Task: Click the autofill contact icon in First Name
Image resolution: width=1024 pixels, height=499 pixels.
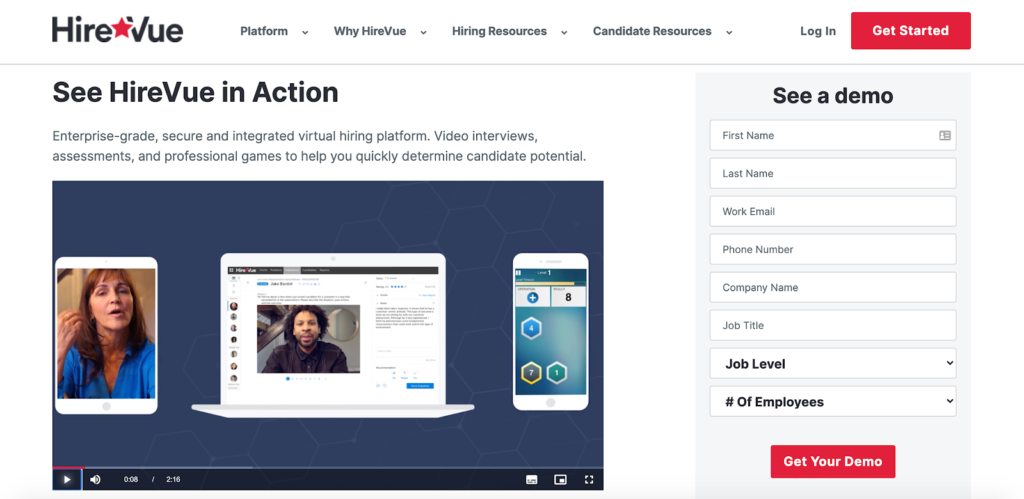Action: coord(944,135)
